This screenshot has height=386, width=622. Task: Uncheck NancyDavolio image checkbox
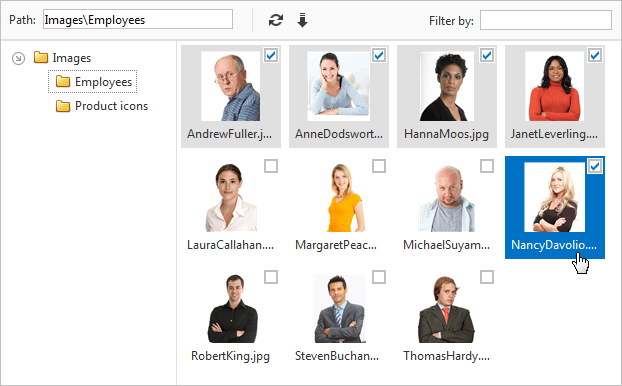(595, 166)
